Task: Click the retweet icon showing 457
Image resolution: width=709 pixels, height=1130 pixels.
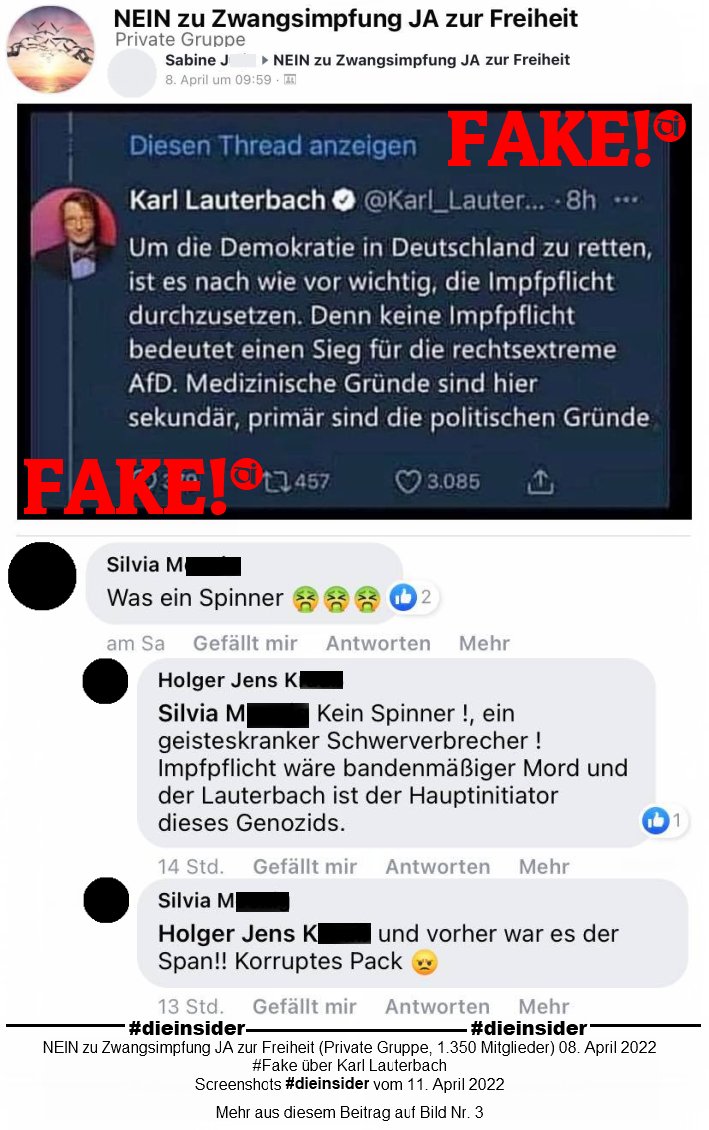Action: pos(275,481)
